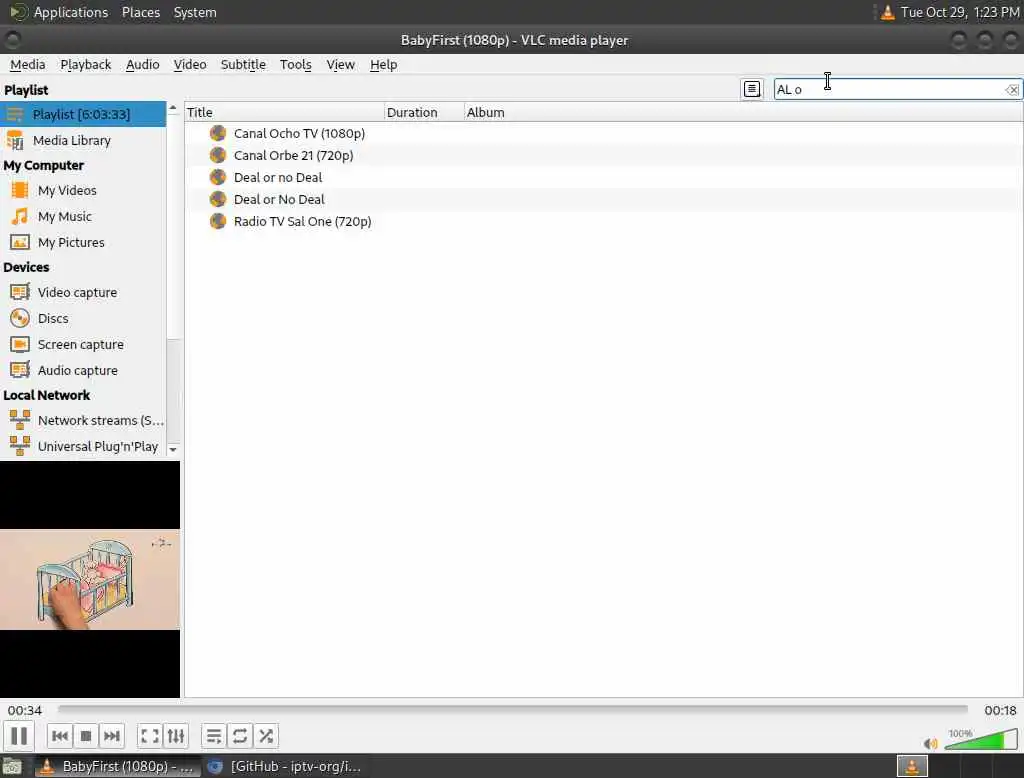Adjust the volume slider at 100%
The height and width of the screenshot is (778, 1024).
click(x=981, y=740)
